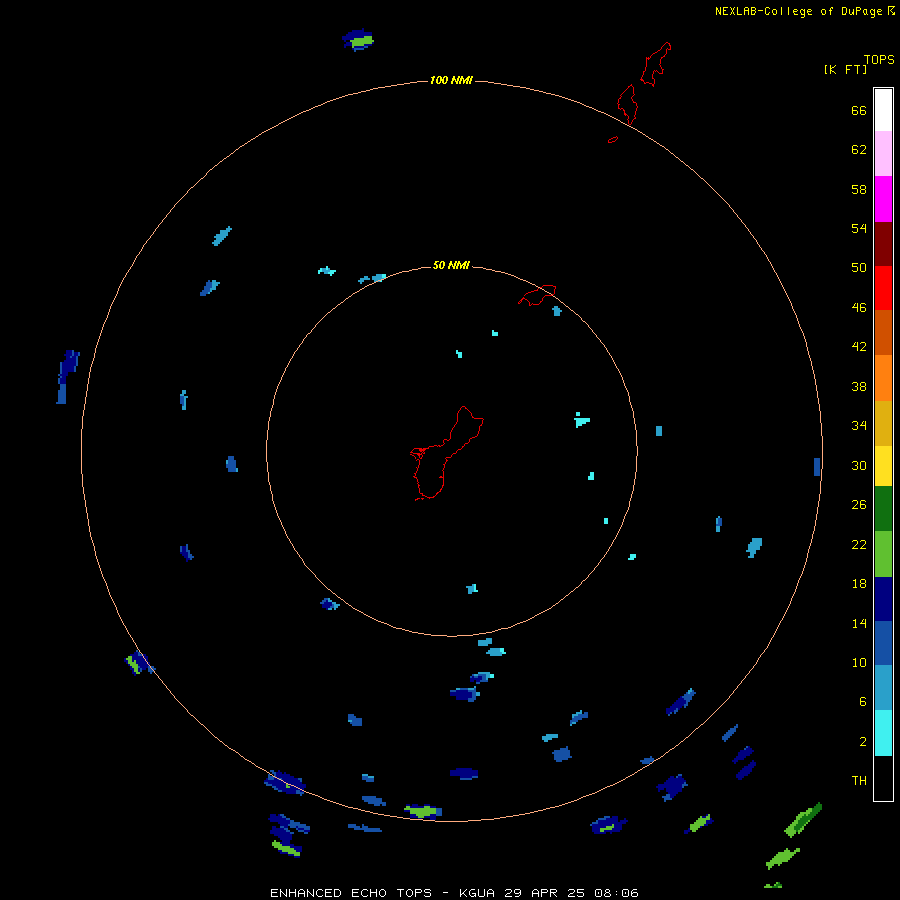900x900 pixels.
Task: Click the legend value "34"
Action: tap(859, 425)
